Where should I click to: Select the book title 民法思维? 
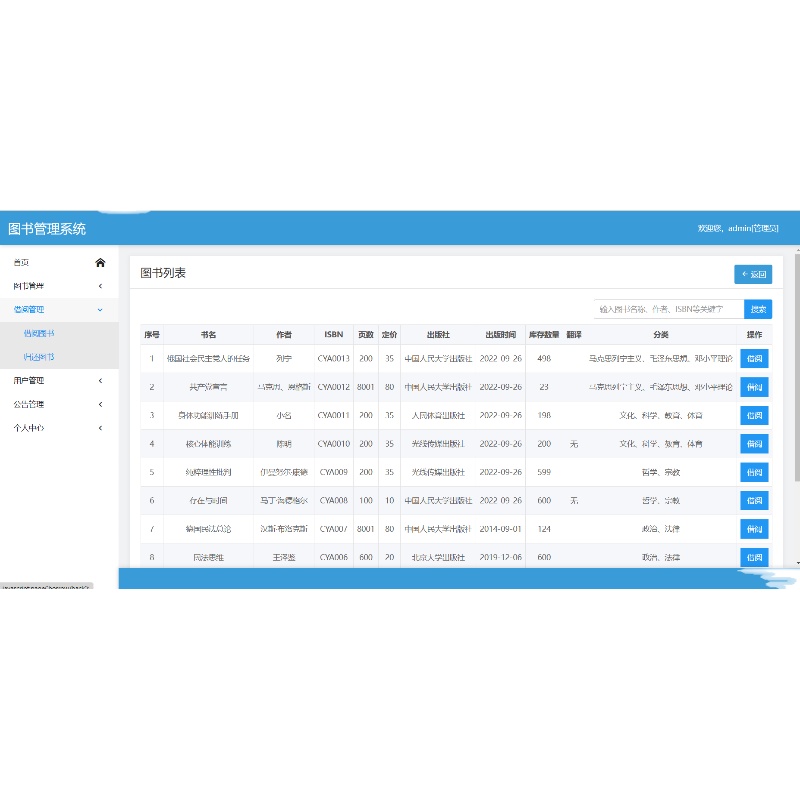pos(208,557)
